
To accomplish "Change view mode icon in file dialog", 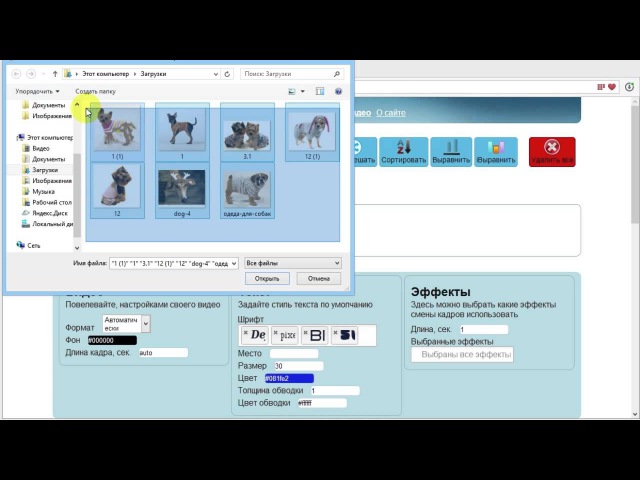I will 292,91.
